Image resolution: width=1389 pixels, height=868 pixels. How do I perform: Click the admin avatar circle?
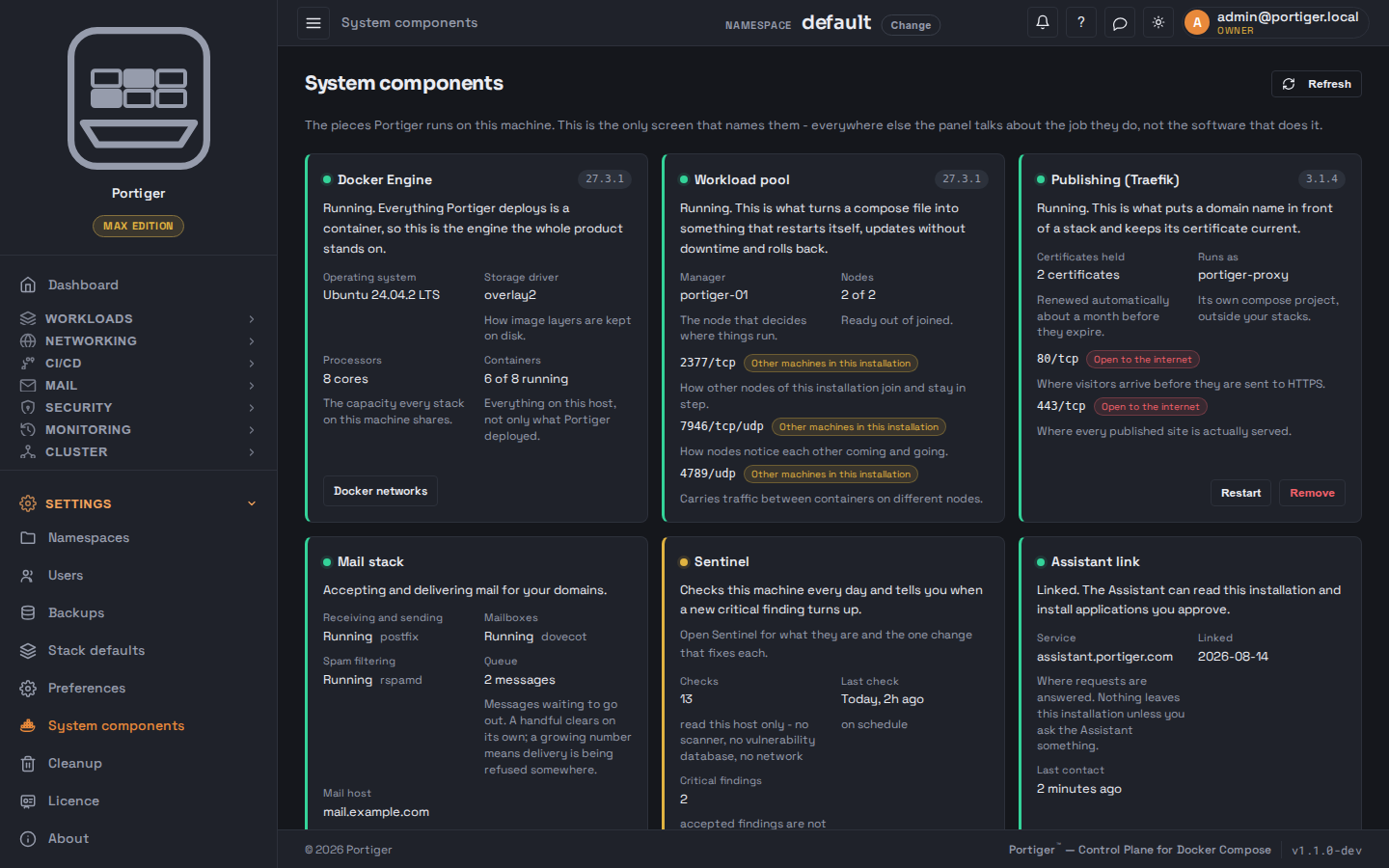pos(1197,22)
